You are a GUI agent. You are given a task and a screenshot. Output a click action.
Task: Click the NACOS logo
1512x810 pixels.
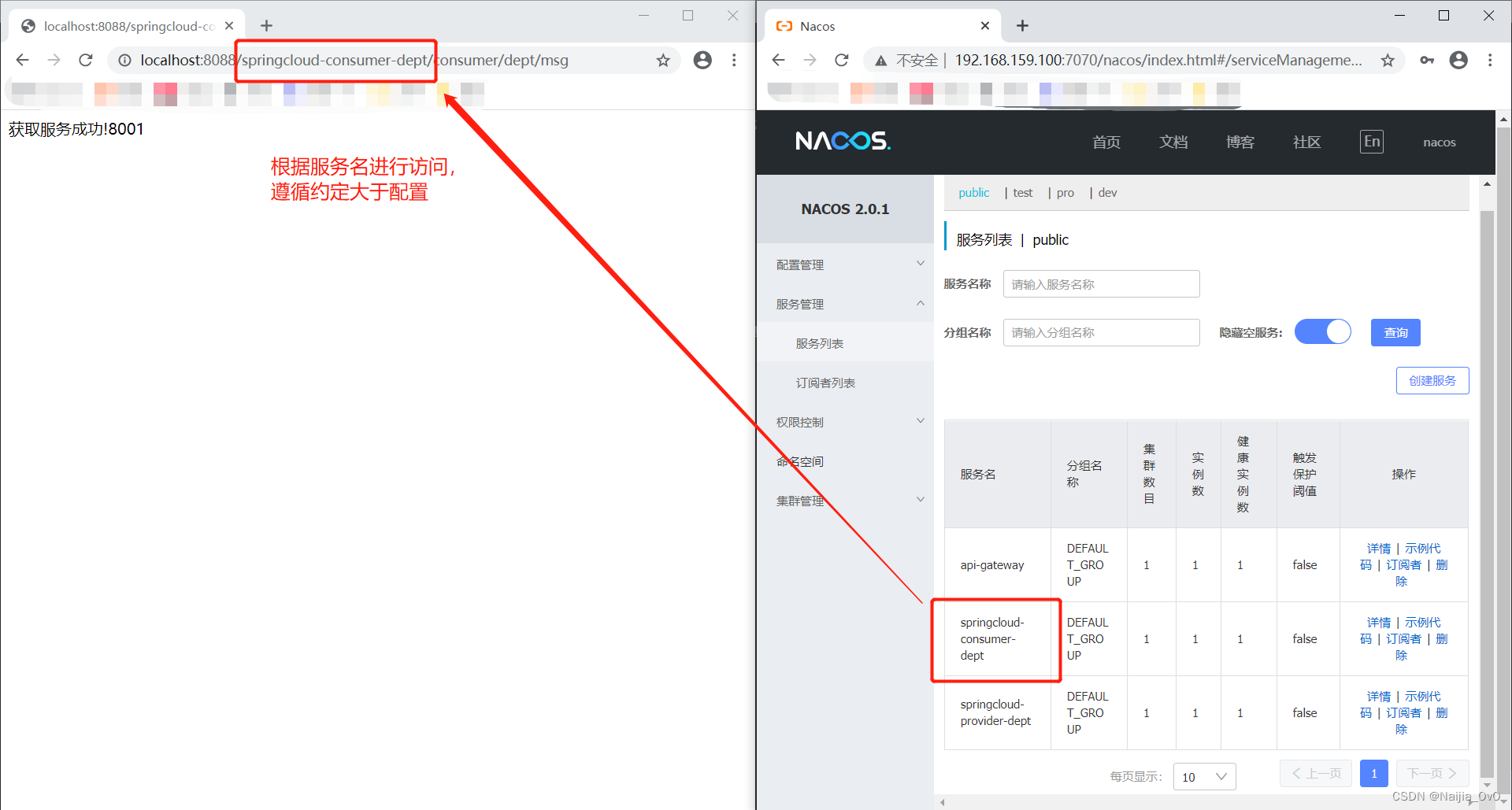click(843, 141)
